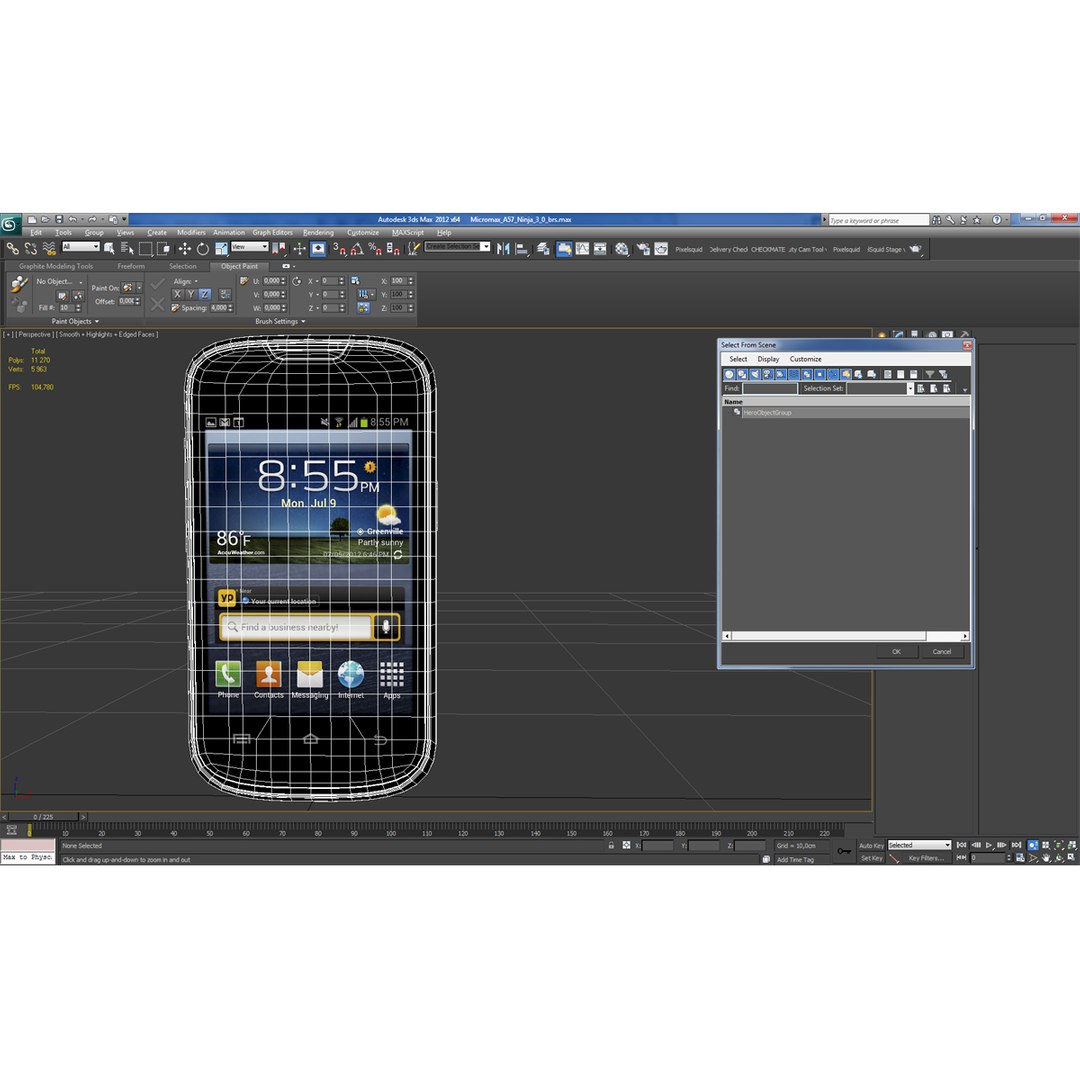Toggle Z align axis button
The image size is (1080, 1080).
pos(205,294)
